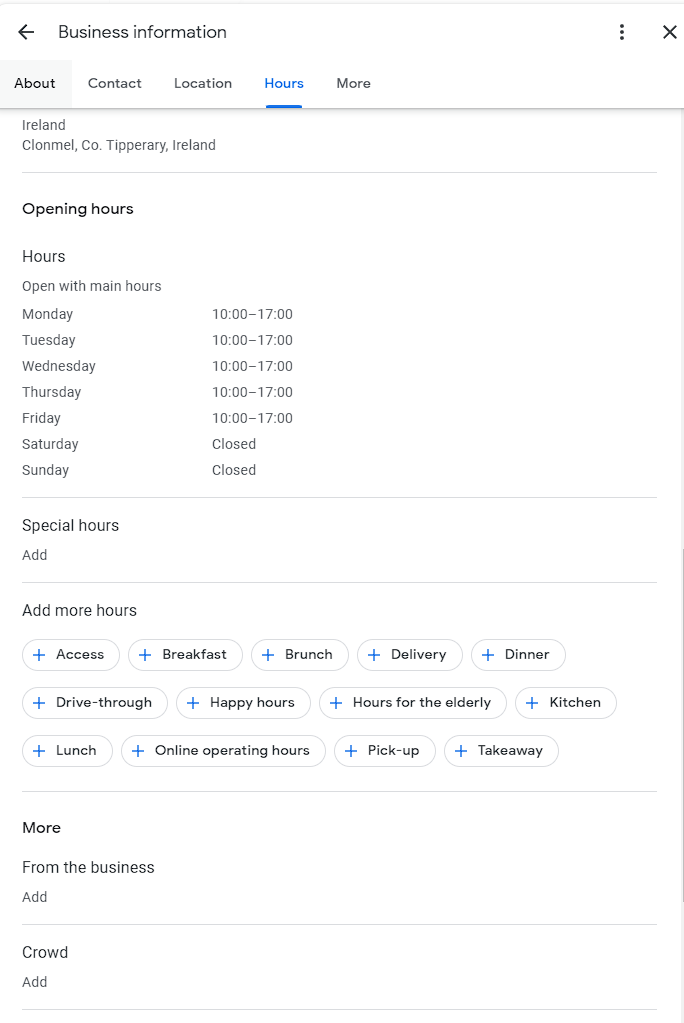The width and height of the screenshot is (684, 1023).
Task: Add Drive-through hours
Action: coord(95,703)
